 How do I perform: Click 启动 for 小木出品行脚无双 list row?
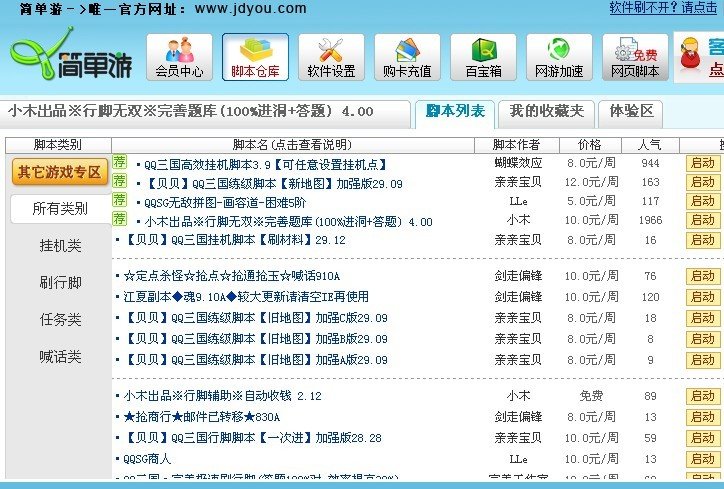click(x=703, y=220)
